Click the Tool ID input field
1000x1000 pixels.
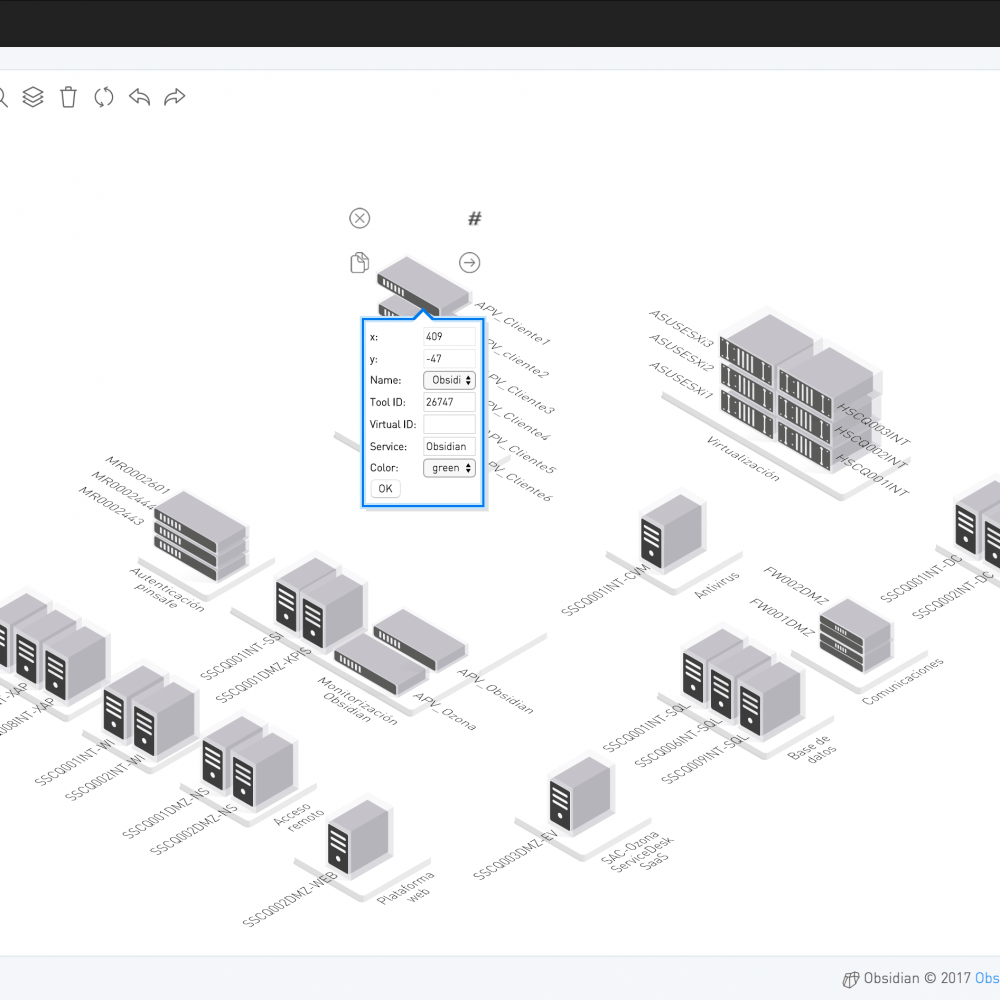click(449, 402)
